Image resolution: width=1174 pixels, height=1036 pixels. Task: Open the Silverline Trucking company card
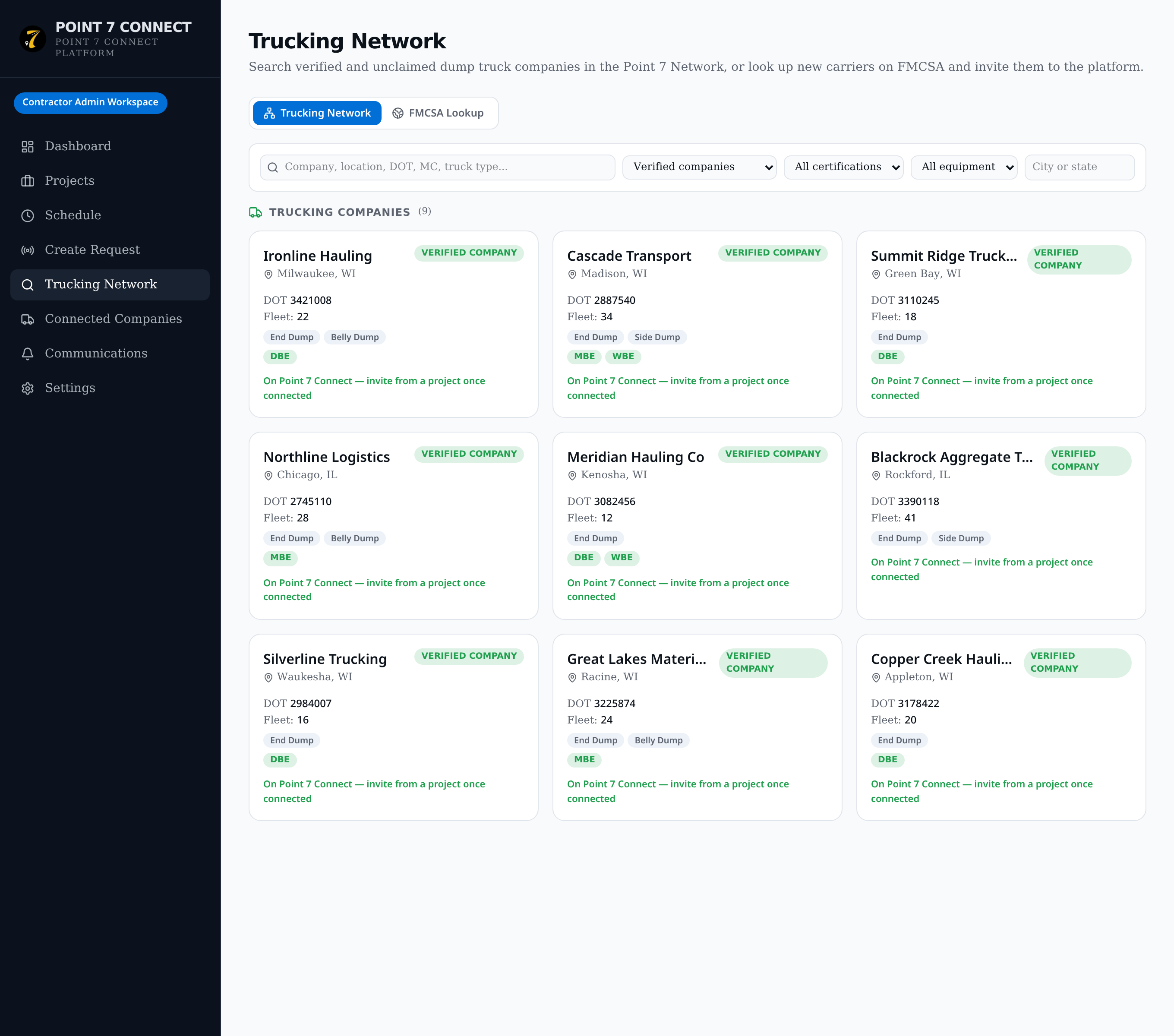(x=394, y=728)
